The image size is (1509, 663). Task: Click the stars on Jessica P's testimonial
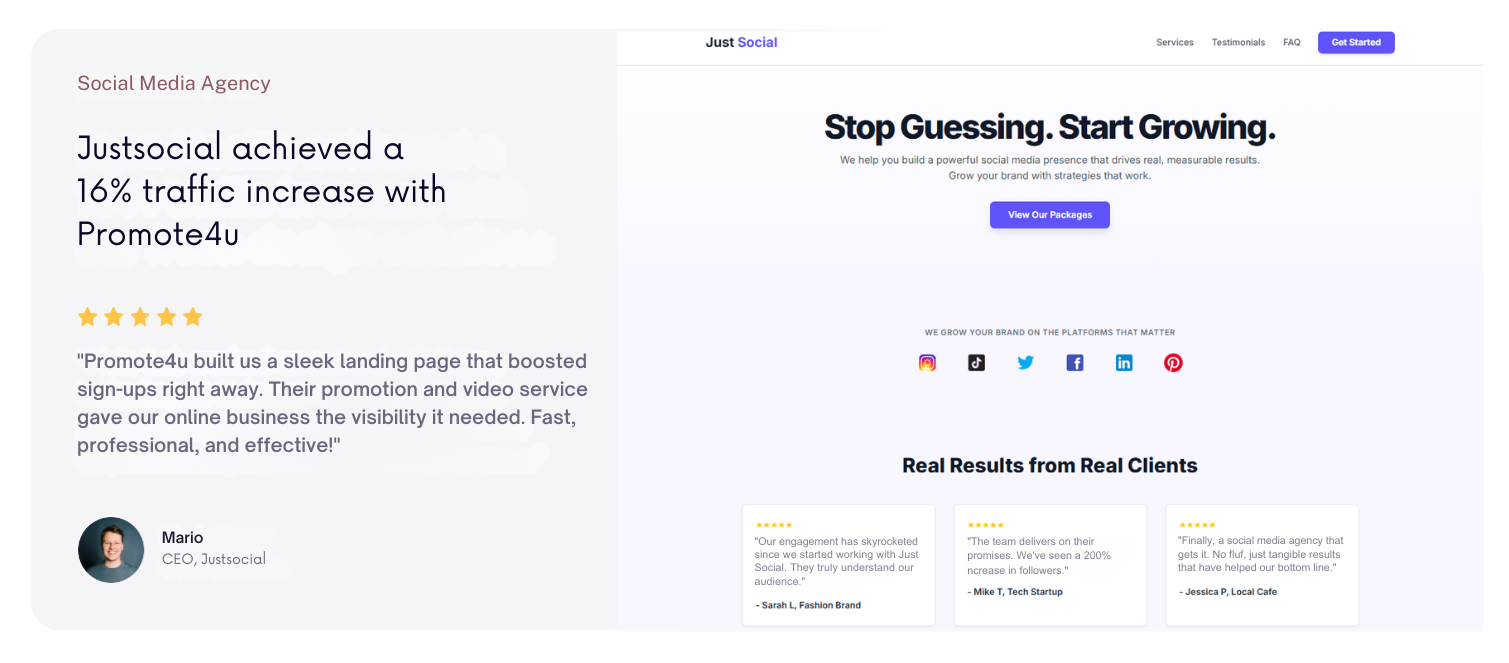[x=1198, y=525]
